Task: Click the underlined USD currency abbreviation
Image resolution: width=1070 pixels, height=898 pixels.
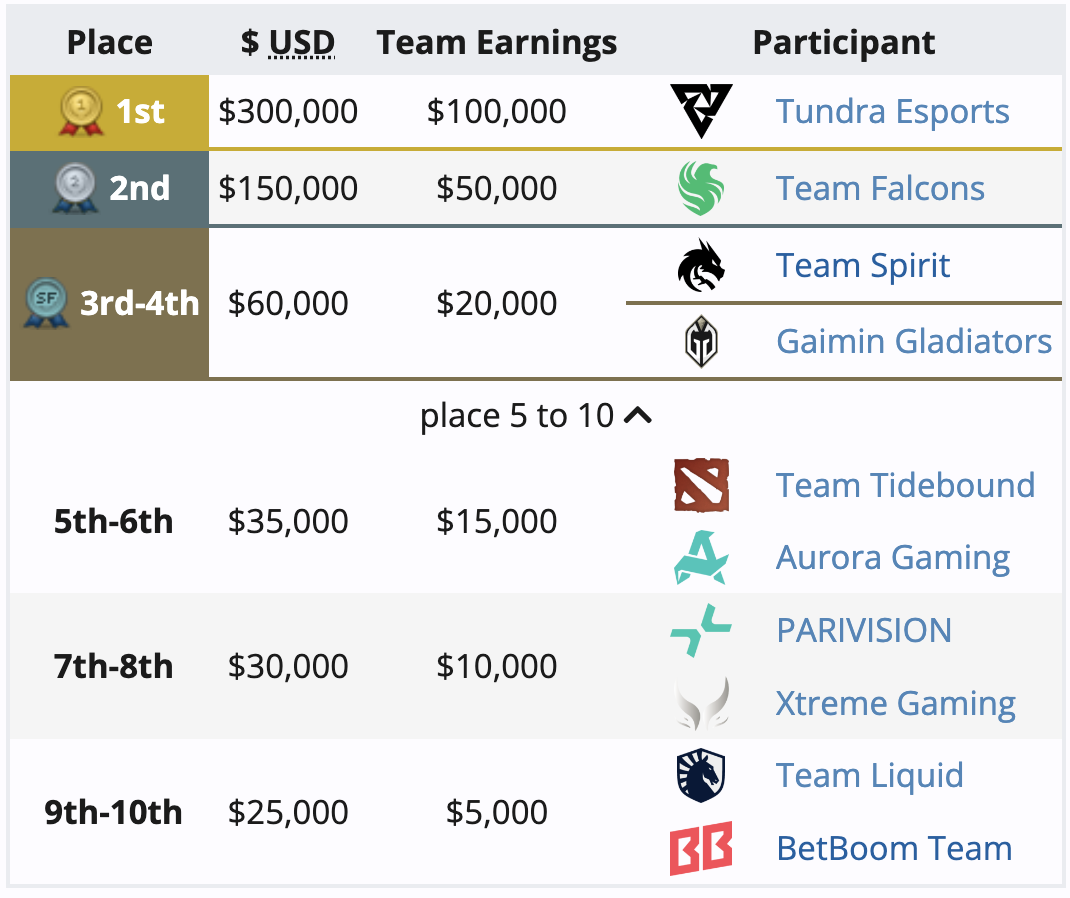Action: pyautogui.click(x=302, y=42)
